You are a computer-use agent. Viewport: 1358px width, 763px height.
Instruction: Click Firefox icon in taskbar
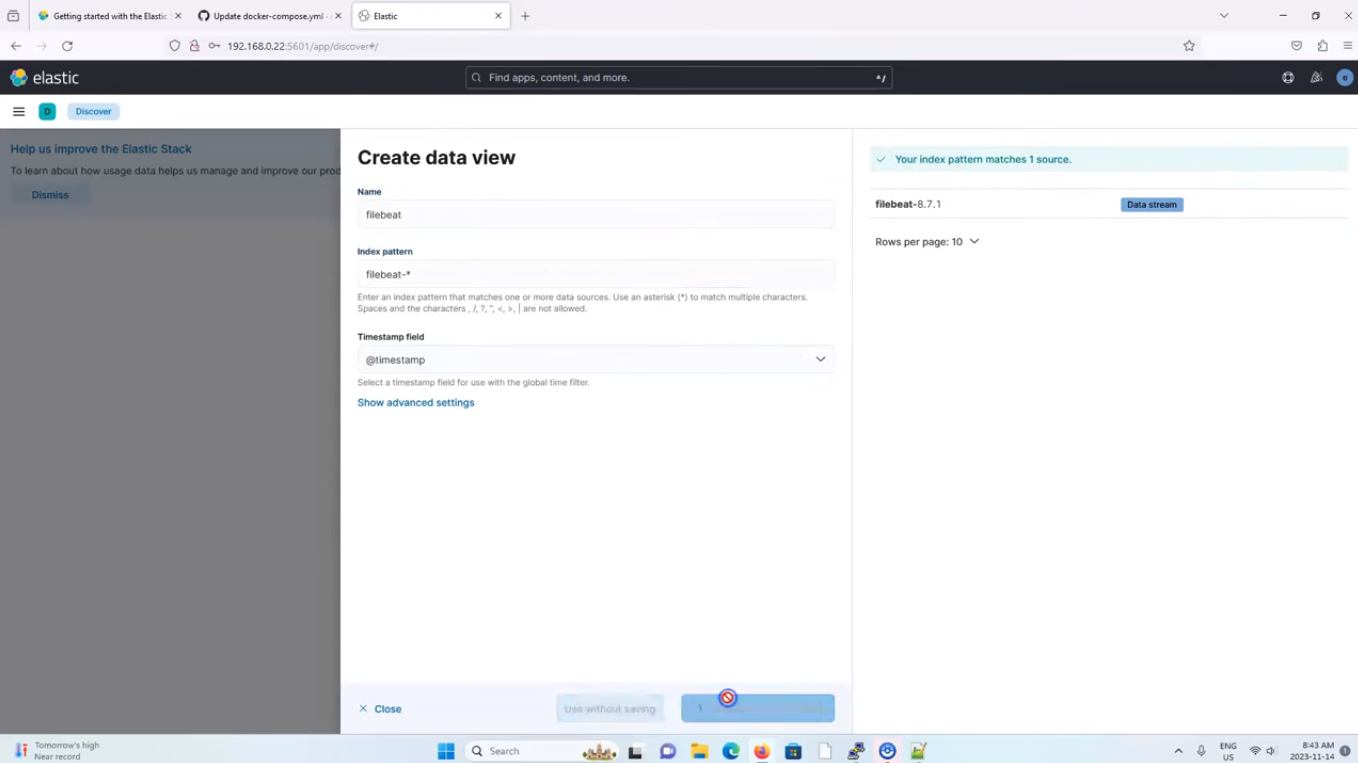(x=762, y=751)
